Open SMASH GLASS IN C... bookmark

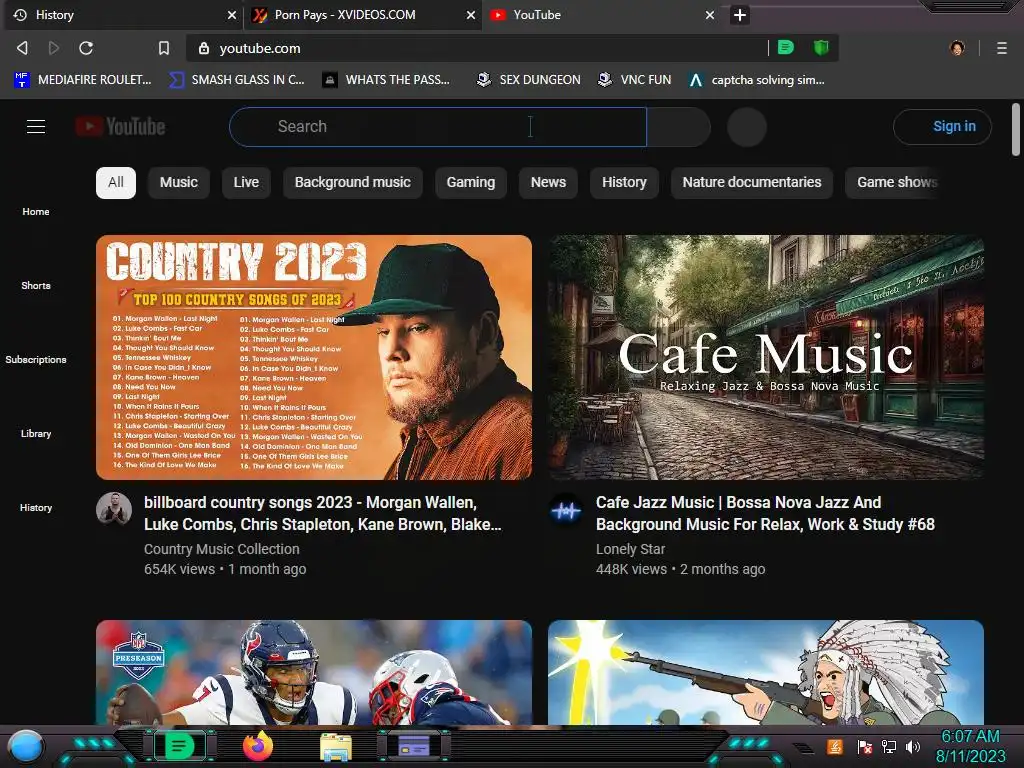click(x=236, y=80)
